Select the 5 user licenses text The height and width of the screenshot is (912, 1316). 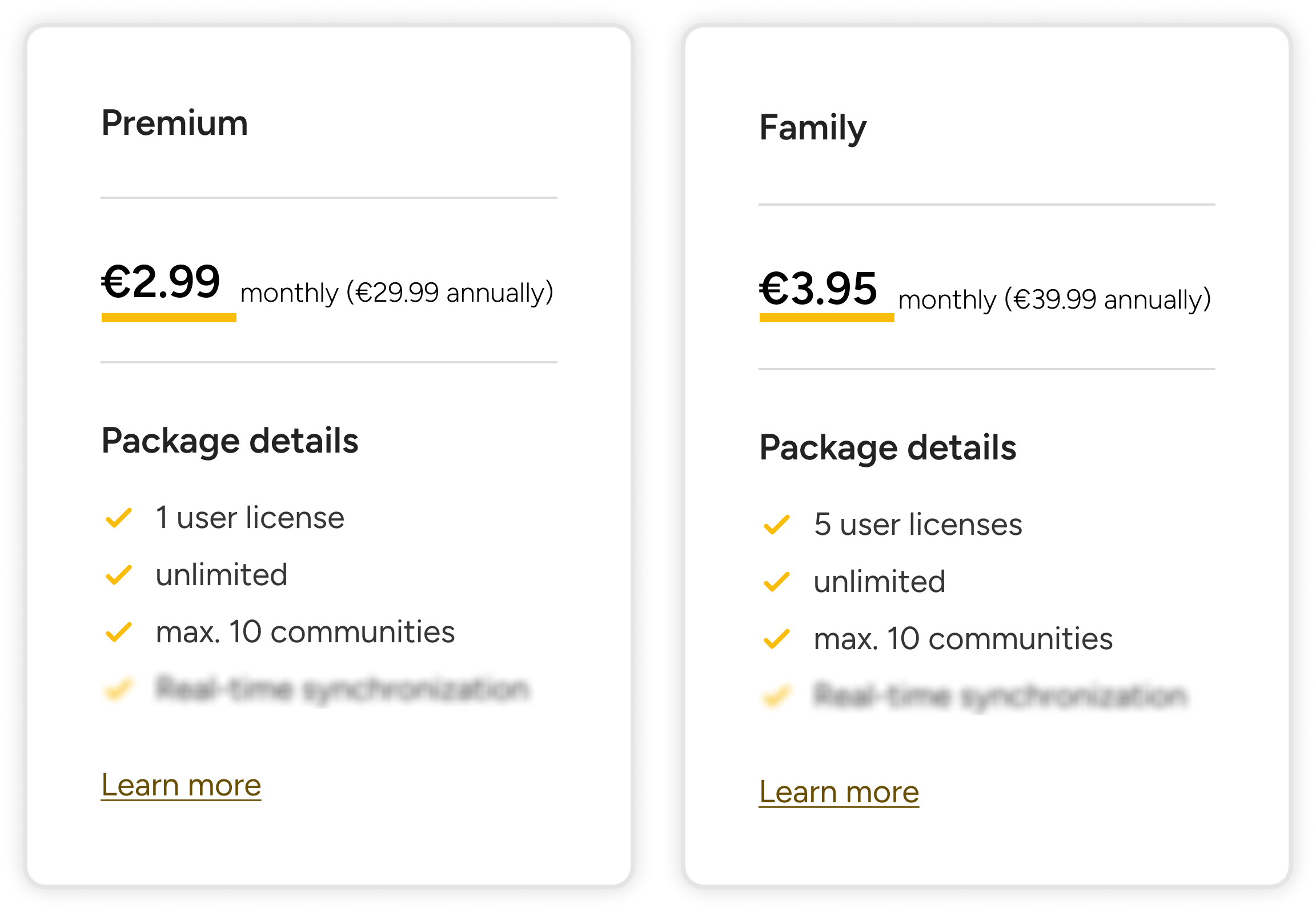click(x=918, y=525)
